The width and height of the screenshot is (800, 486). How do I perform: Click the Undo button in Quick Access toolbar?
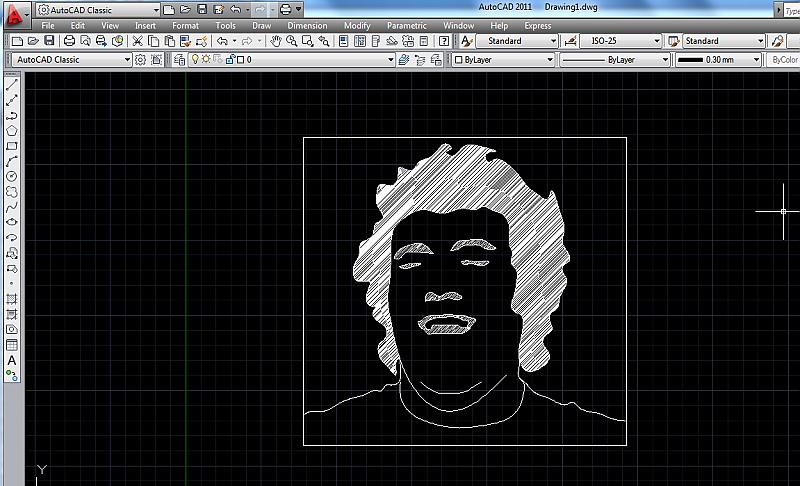[234, 9]
